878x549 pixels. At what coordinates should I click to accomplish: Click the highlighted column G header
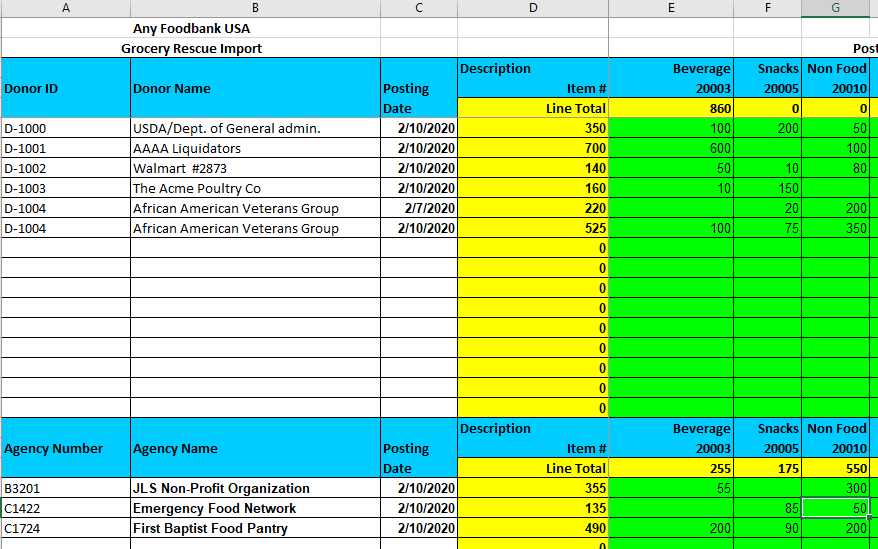click(835, 8)
